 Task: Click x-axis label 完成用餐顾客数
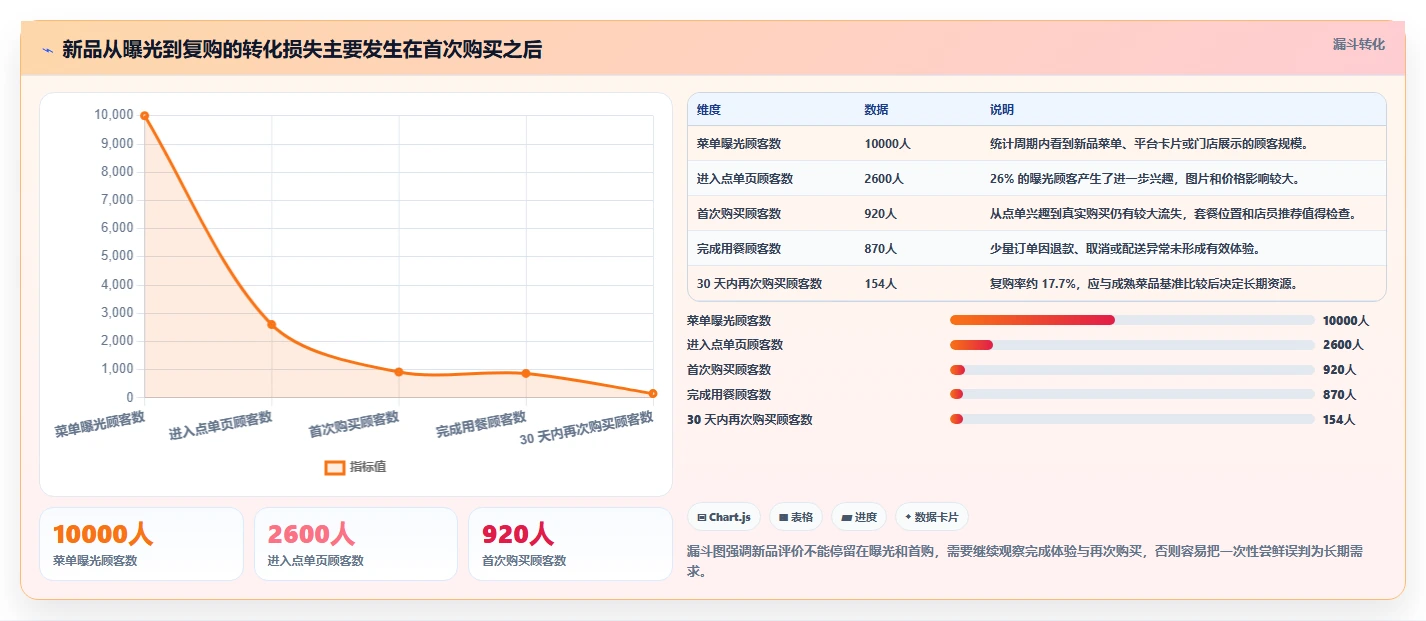point(481,425)
